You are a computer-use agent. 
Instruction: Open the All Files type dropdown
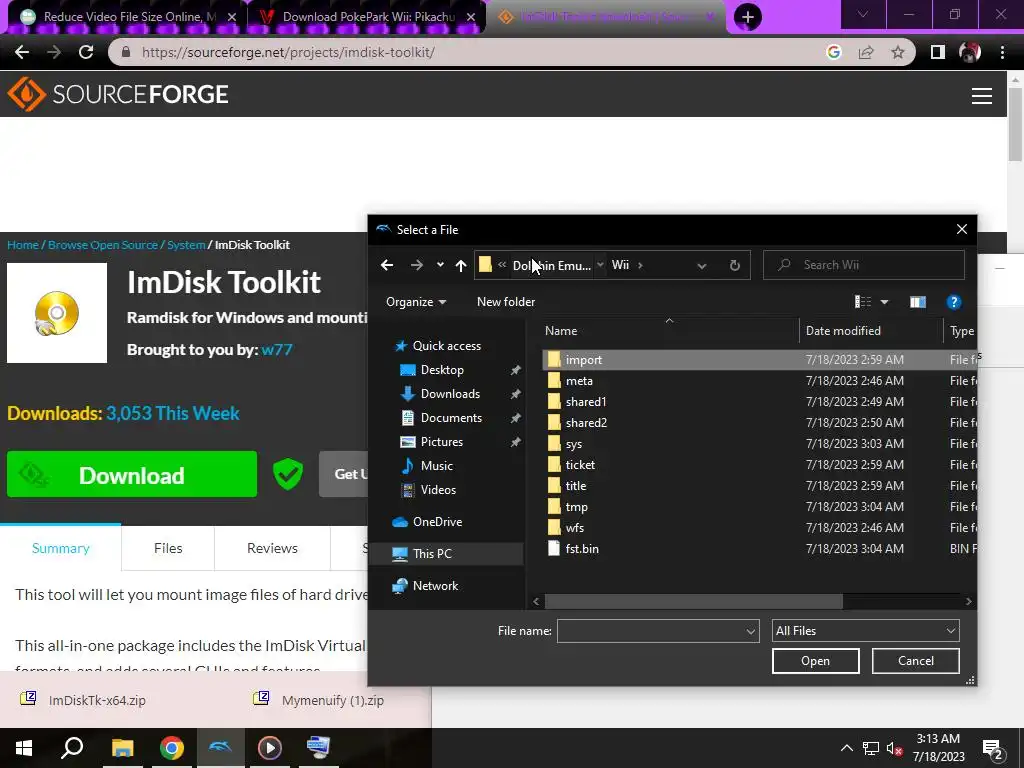click(x=865, y=631)
